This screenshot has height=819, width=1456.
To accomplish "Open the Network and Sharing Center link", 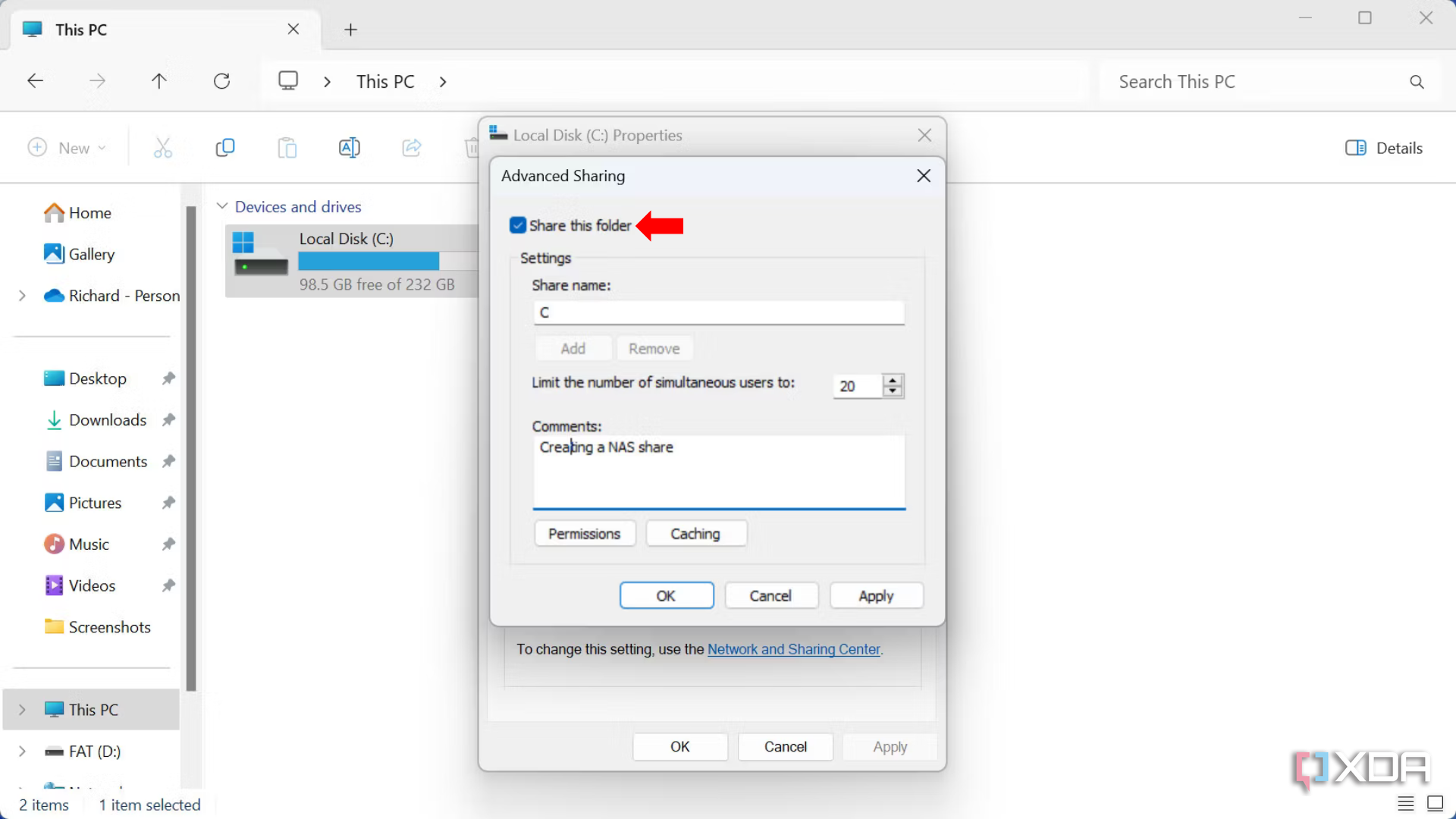I will pyautogui.click(x=793, y=649).
